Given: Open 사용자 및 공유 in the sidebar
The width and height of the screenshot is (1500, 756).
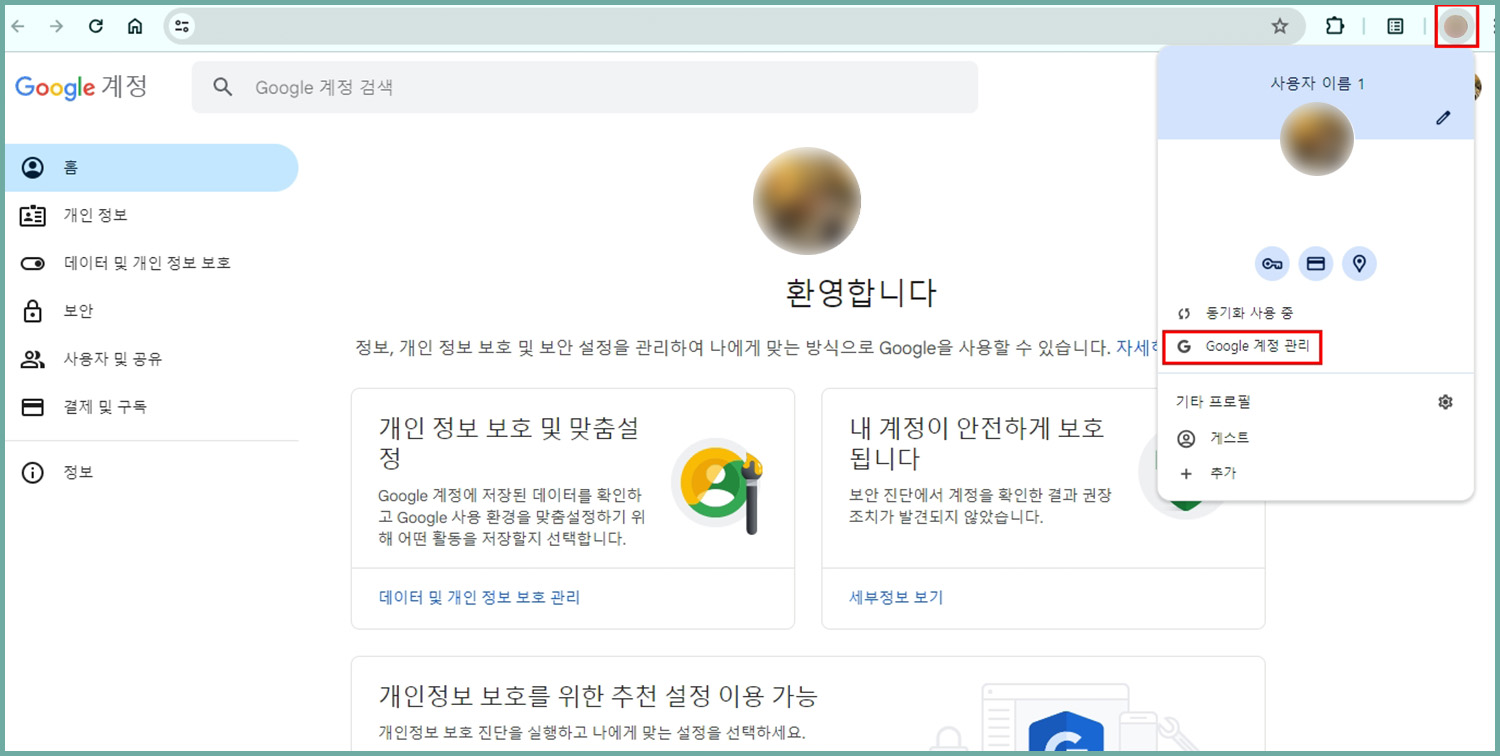Looking at the screenshot, I should [x=152, y=359].
